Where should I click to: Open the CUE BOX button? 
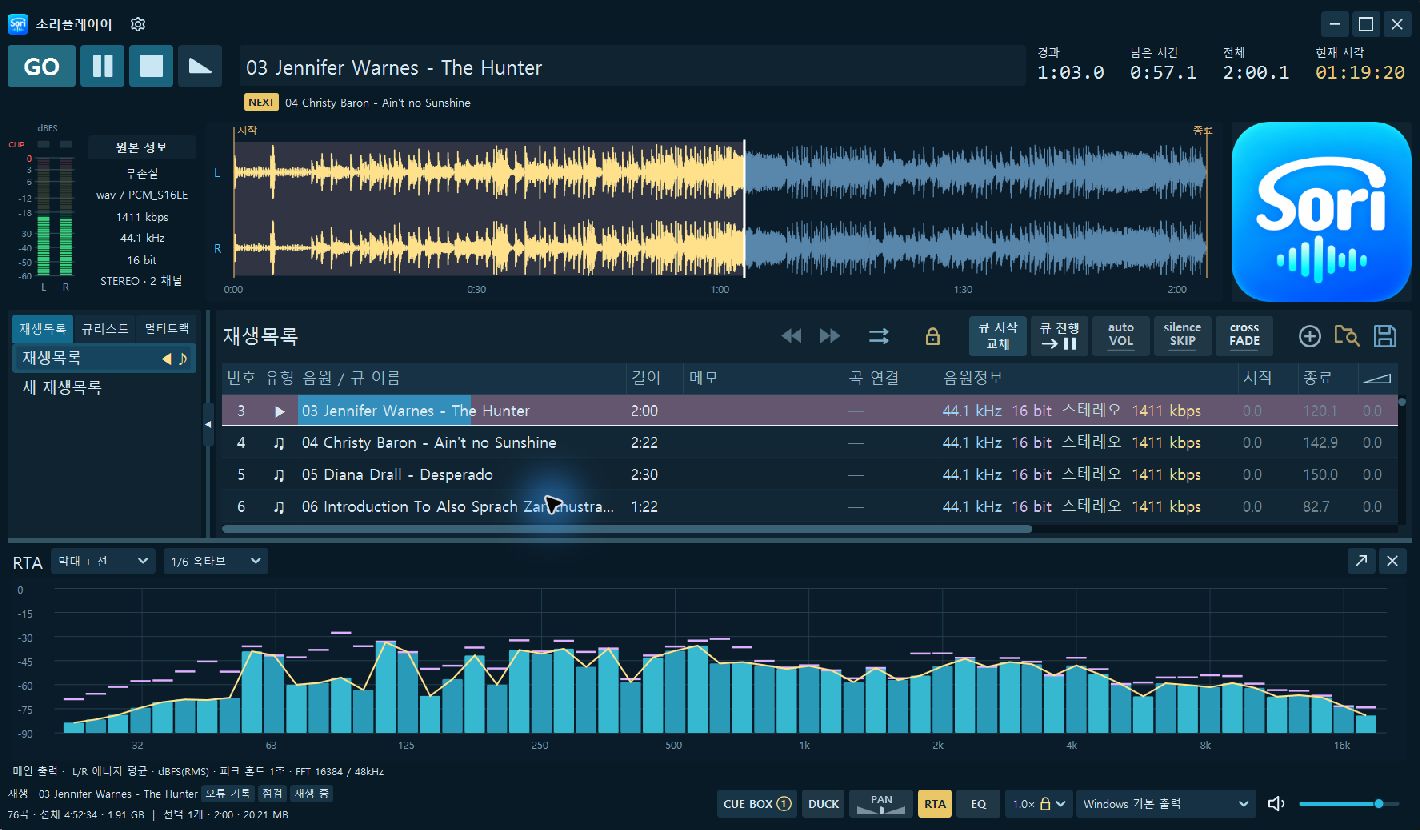pos(757,804)
